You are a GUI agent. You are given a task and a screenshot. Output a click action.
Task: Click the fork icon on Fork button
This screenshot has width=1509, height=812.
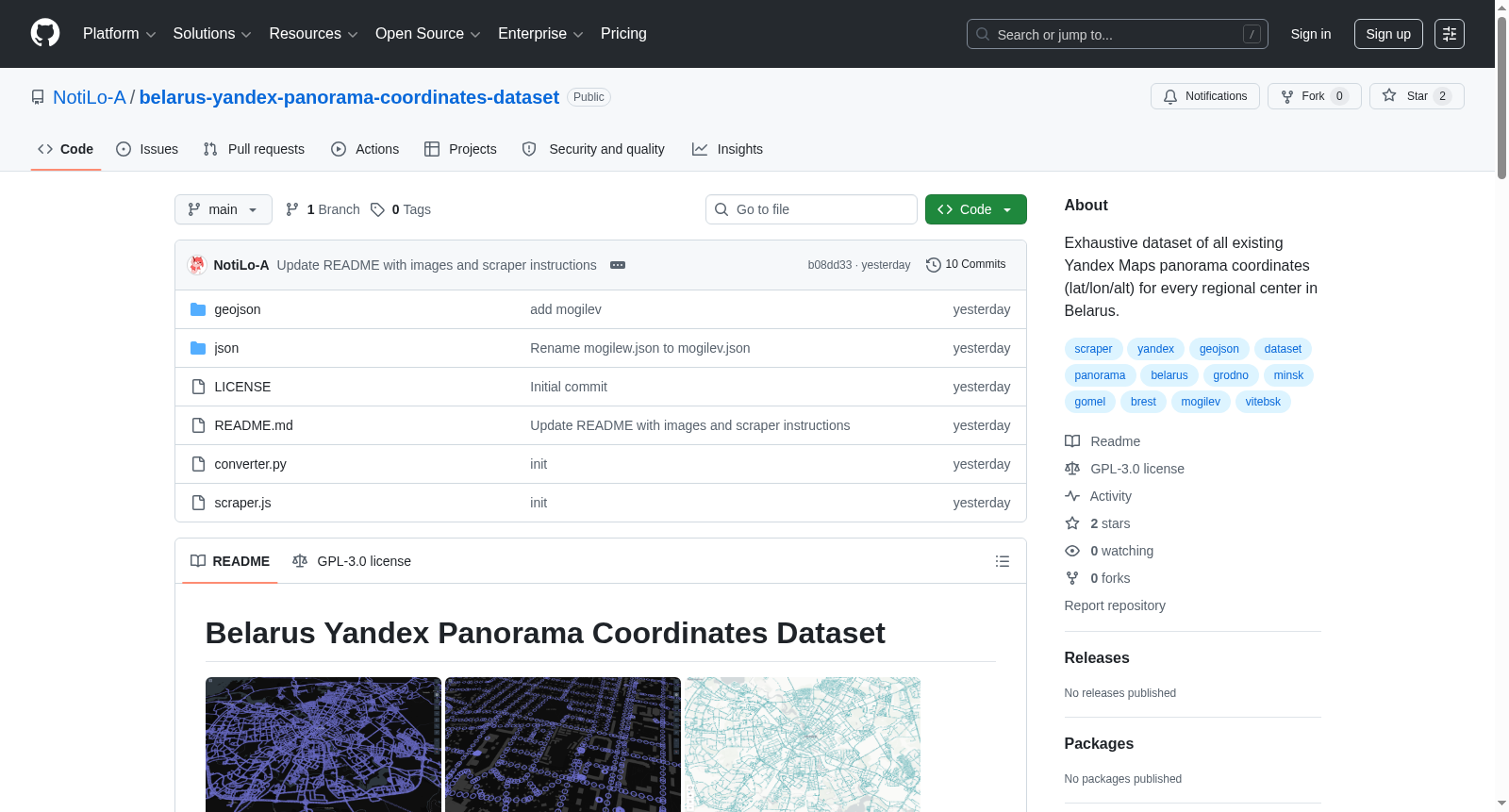(1287, 96)
